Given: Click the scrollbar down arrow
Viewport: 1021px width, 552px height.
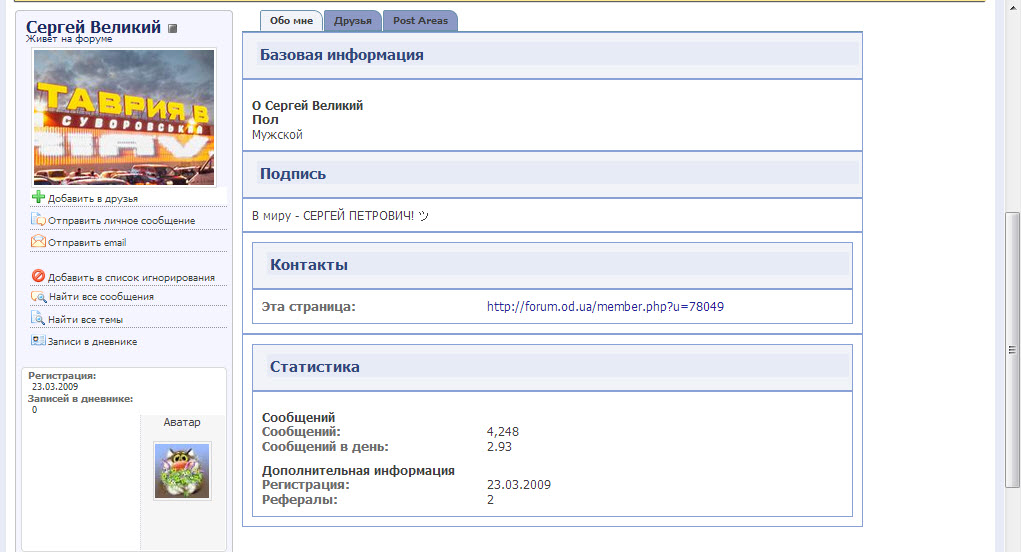Looking at the screenshot, I should tap(1012, 544).
